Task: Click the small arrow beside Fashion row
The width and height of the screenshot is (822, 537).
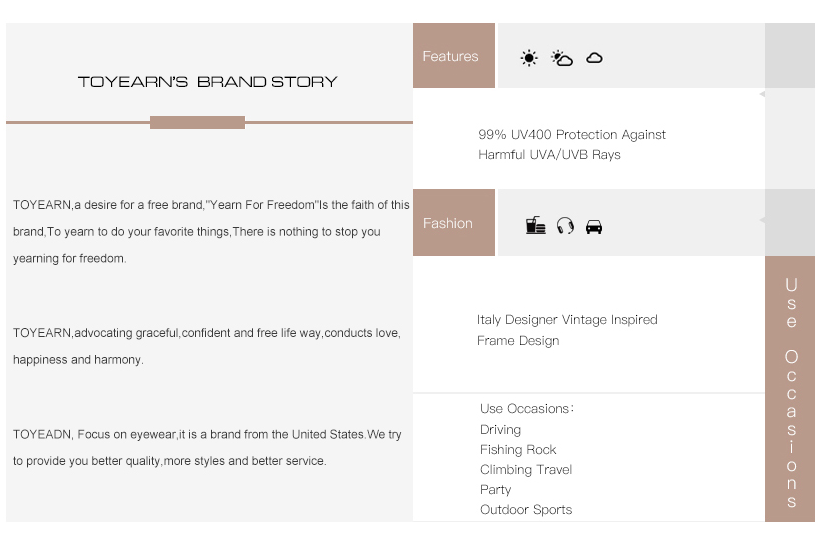Action: [x=762, y=220]
